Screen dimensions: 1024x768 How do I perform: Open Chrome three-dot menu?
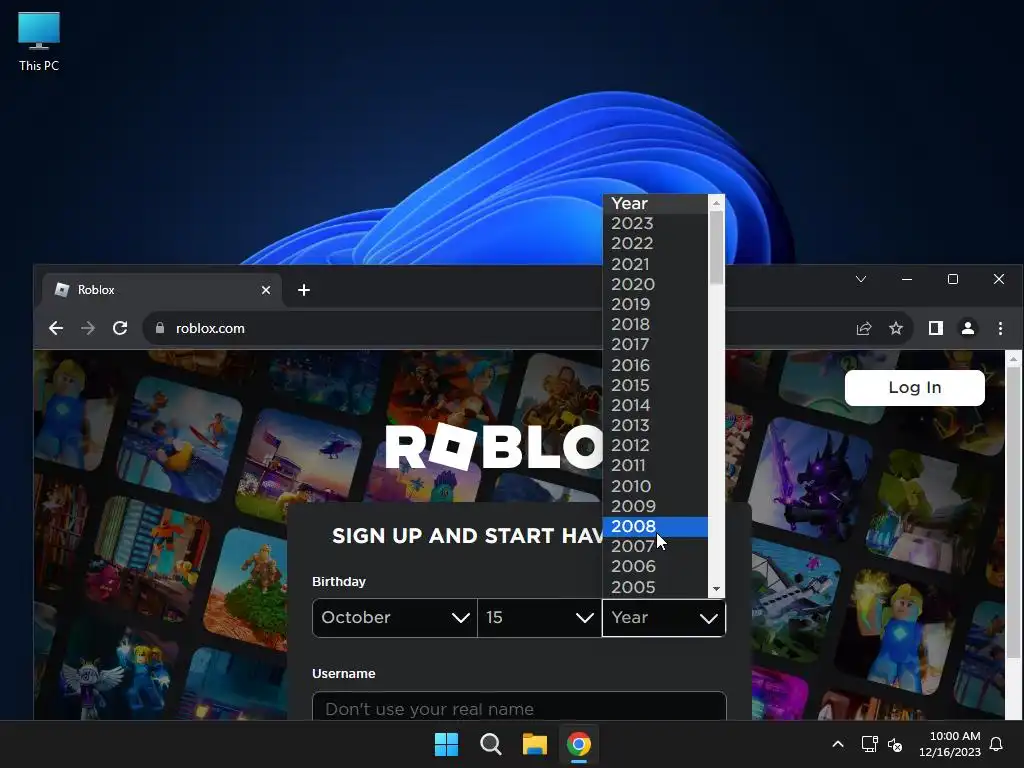(x=1000, y=328)
